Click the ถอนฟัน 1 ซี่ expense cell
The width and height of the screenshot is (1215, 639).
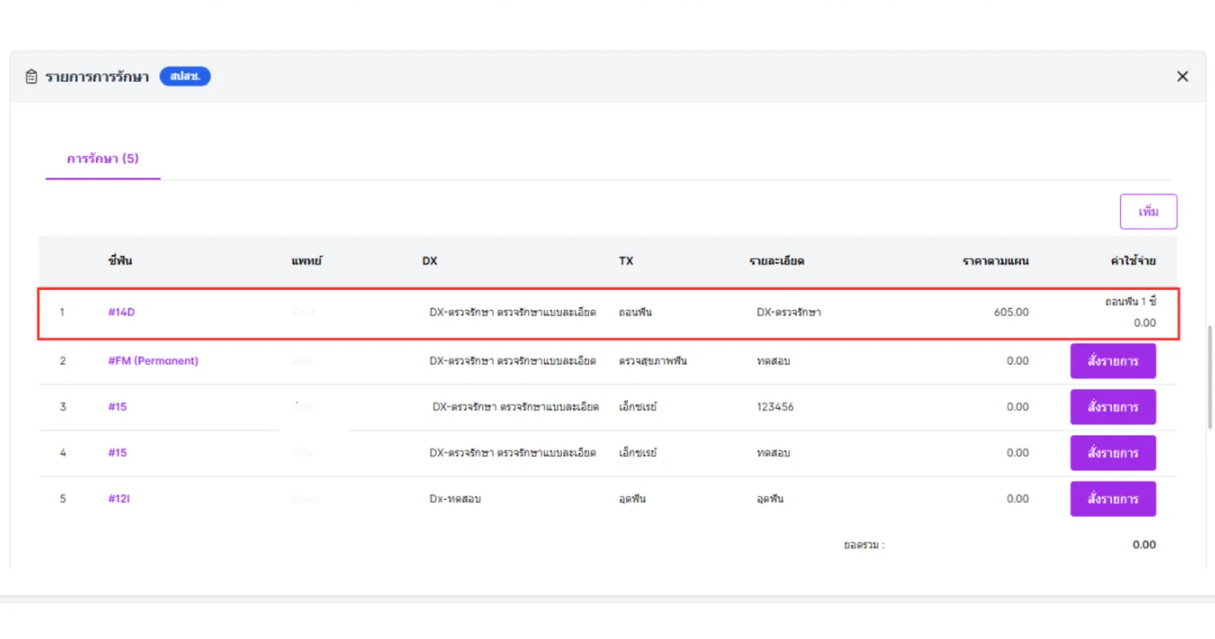pos(1130,302)
